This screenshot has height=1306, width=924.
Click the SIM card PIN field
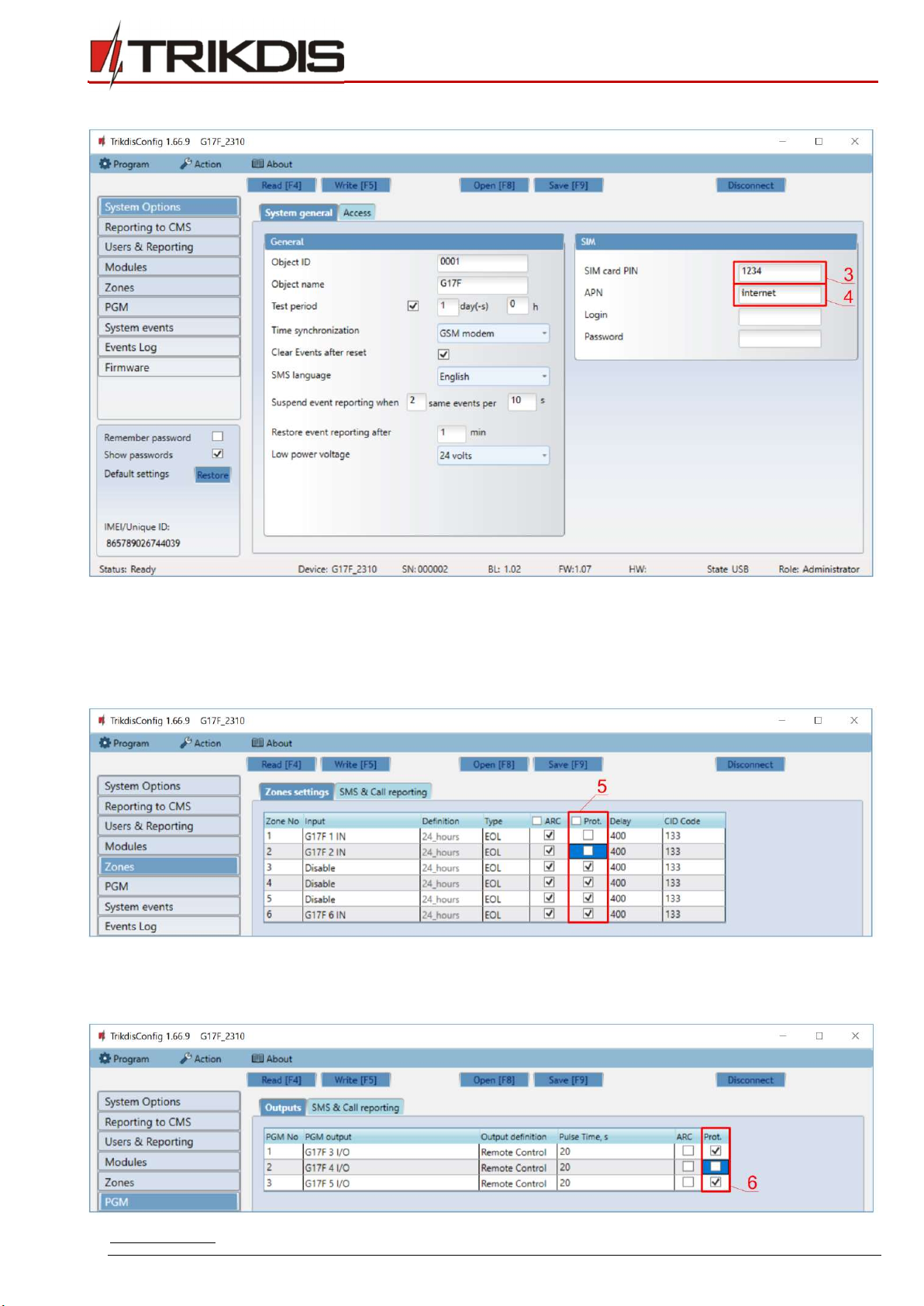[x=779, y=271]
